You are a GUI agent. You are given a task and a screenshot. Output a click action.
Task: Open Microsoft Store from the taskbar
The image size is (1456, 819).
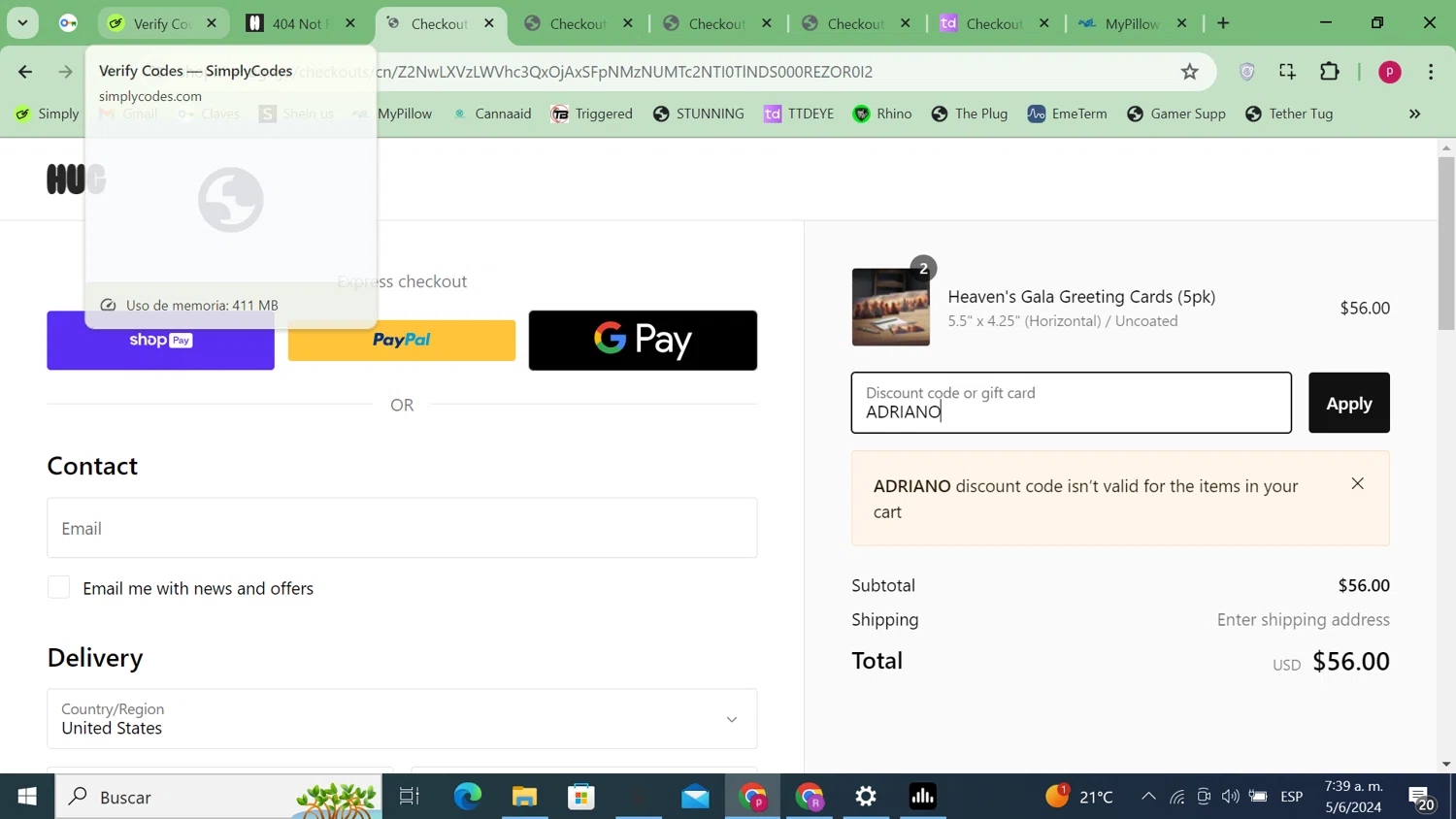(x=581, y=797)
